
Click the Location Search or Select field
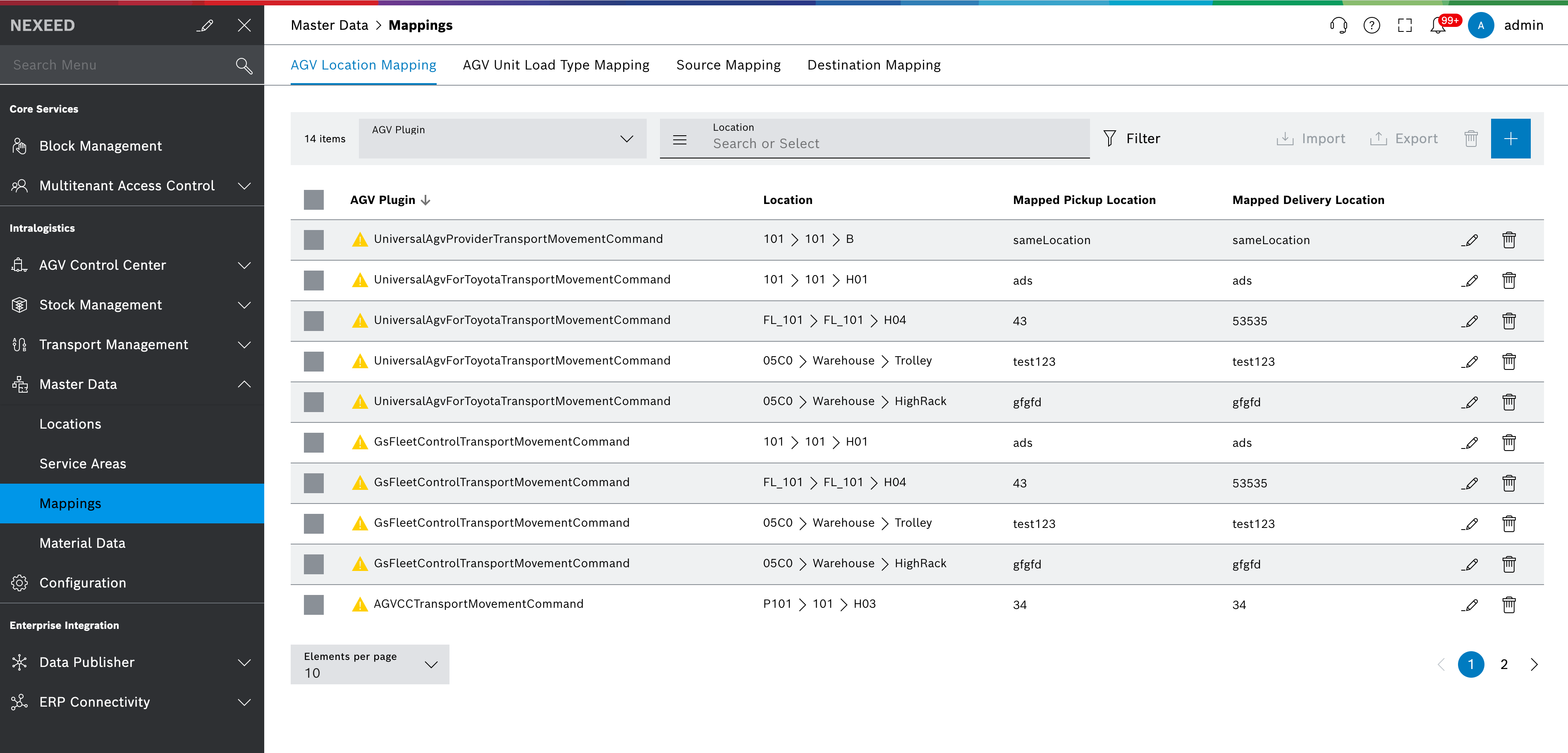pyautogui.click(x=874, y=139)
